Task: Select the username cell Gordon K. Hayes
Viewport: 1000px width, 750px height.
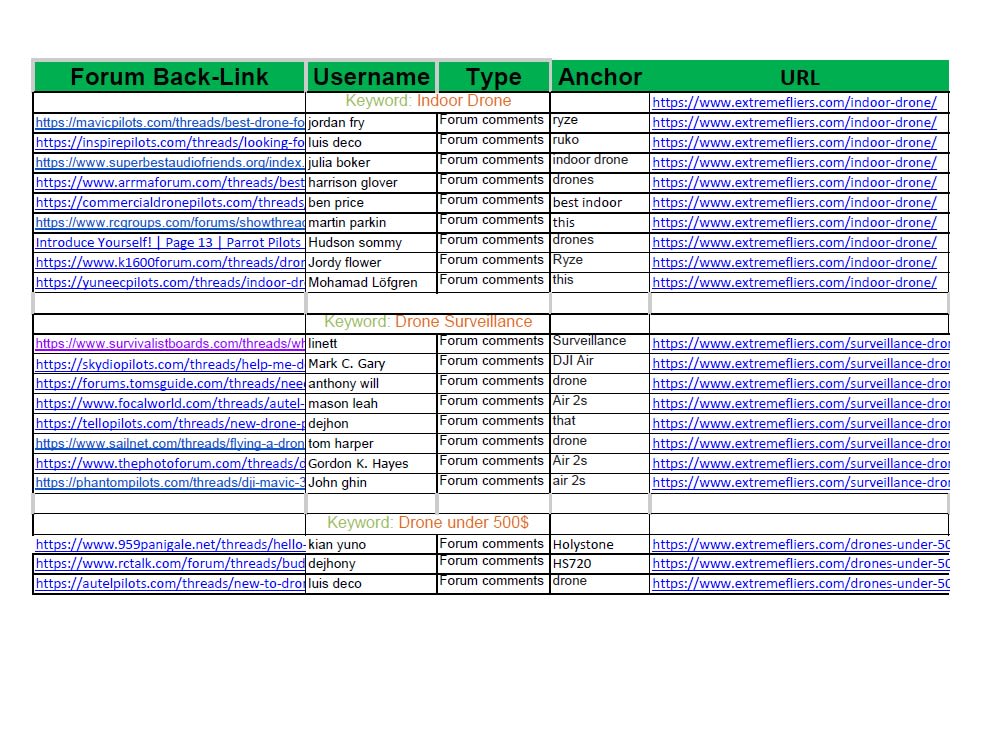Action: coord(372,463)
